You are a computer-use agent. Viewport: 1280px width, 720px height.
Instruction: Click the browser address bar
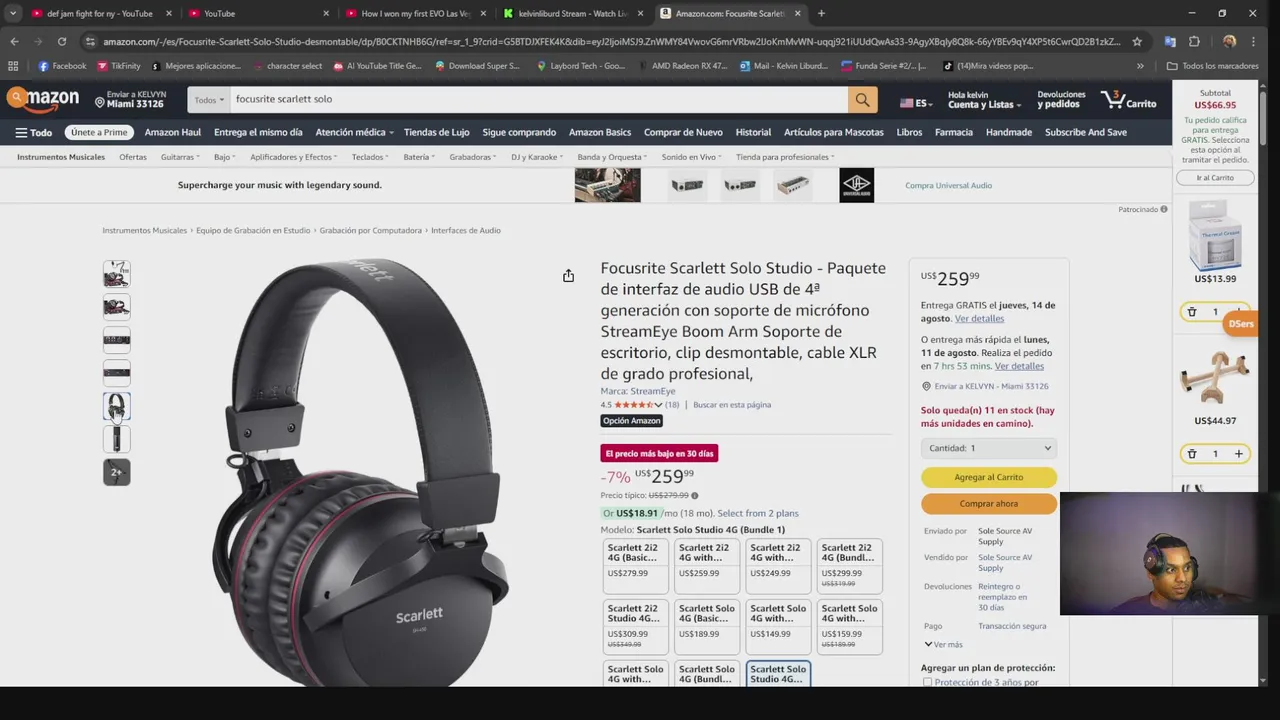tap(610, 42)
